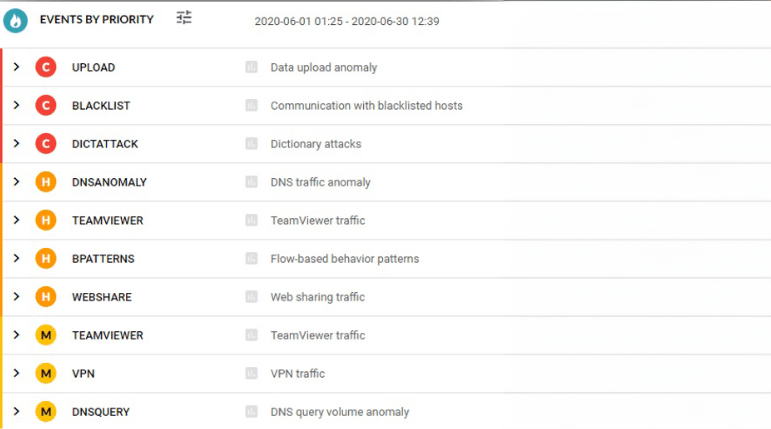Expand the DICTATTACK event row
Screen dimensions: 771x429
pyautogui.click(x=17, y=144)
